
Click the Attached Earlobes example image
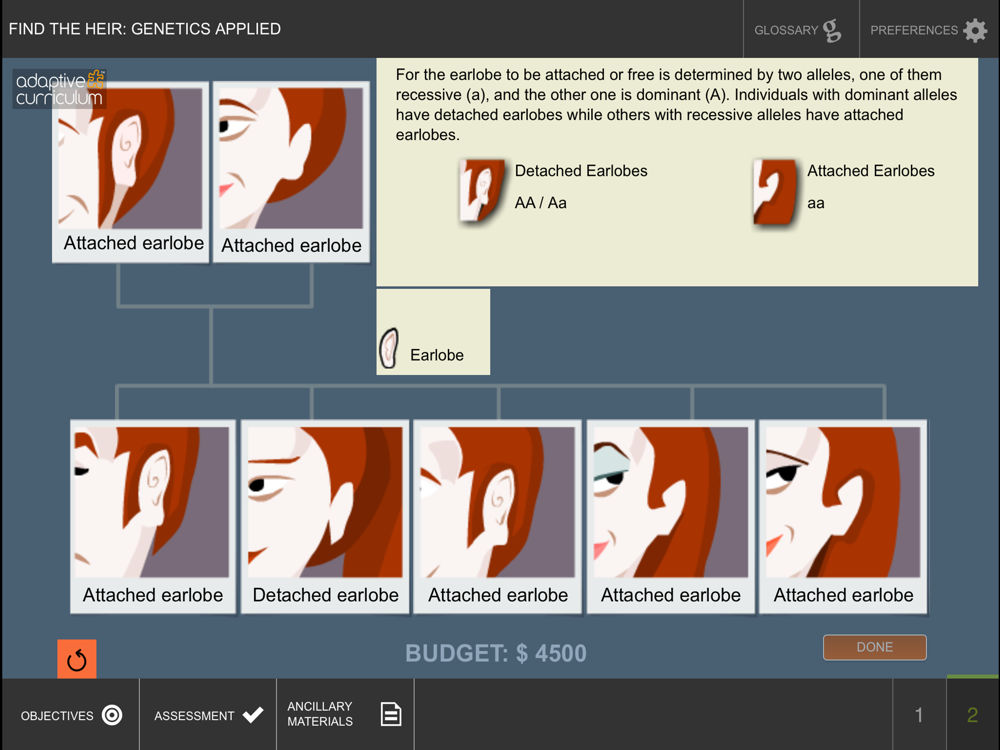[775, 193]
